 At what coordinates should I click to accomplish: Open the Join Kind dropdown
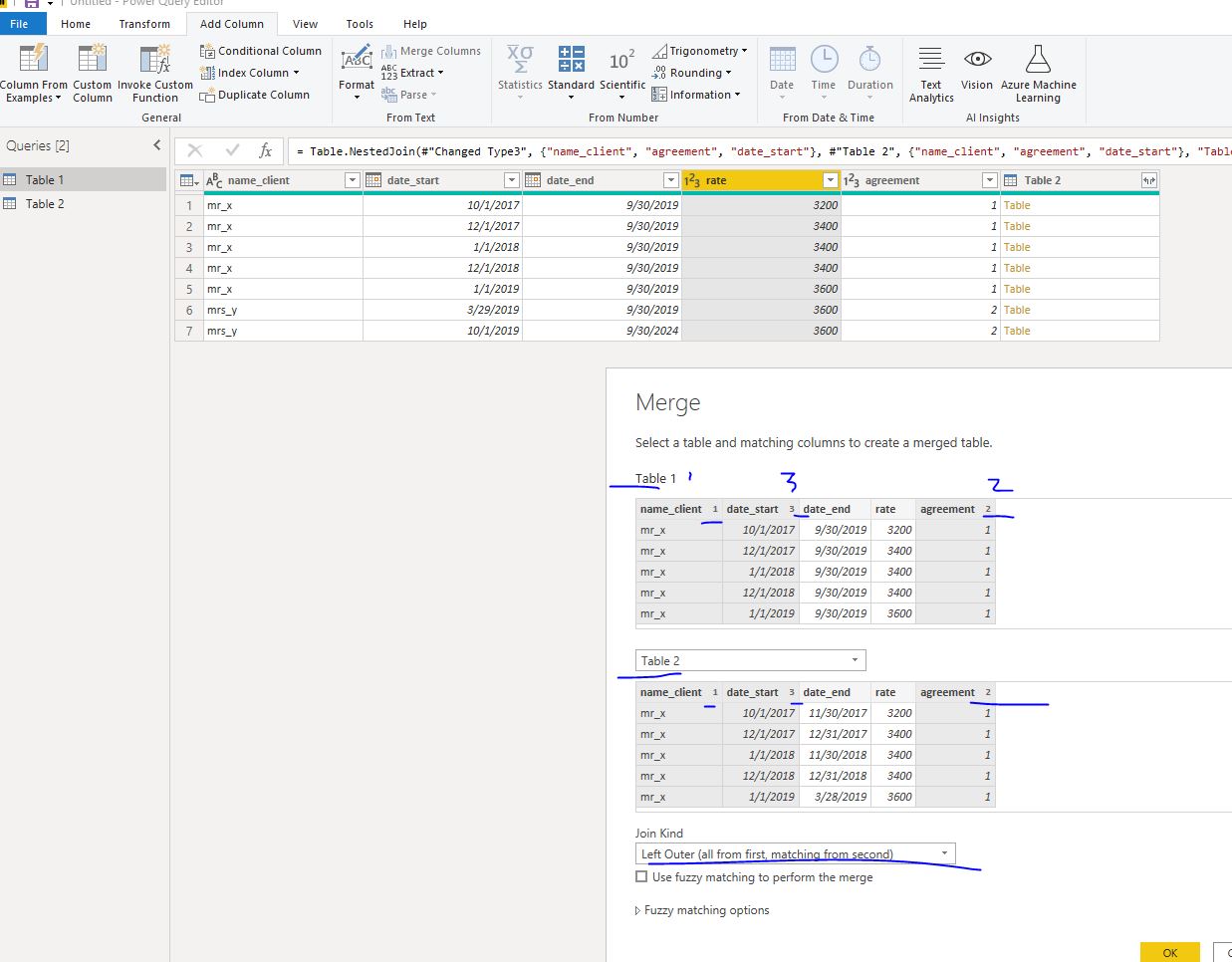click(796, 853)
